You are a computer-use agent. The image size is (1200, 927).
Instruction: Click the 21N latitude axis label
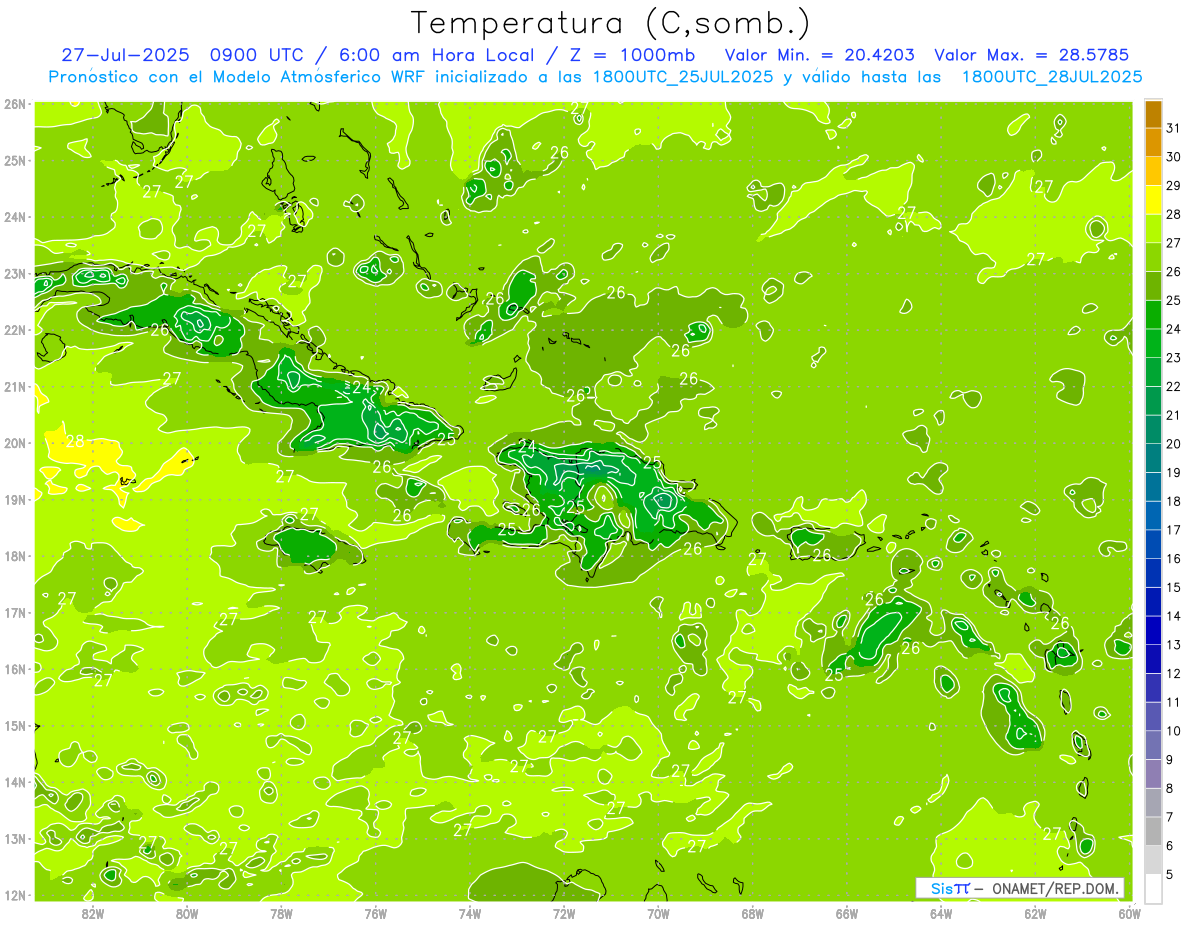pos(15,386)
